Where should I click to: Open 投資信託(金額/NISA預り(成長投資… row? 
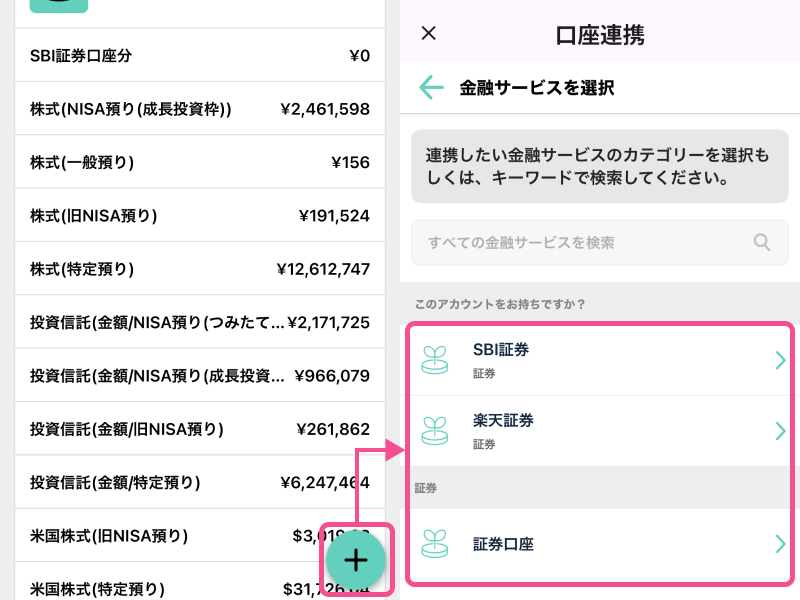pyautogui.click(x=200, y=376)
